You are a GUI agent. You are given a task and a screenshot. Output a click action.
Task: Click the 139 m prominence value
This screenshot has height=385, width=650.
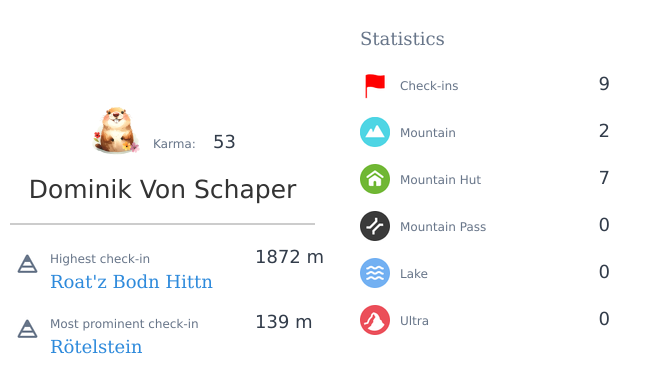pos(284,322)
